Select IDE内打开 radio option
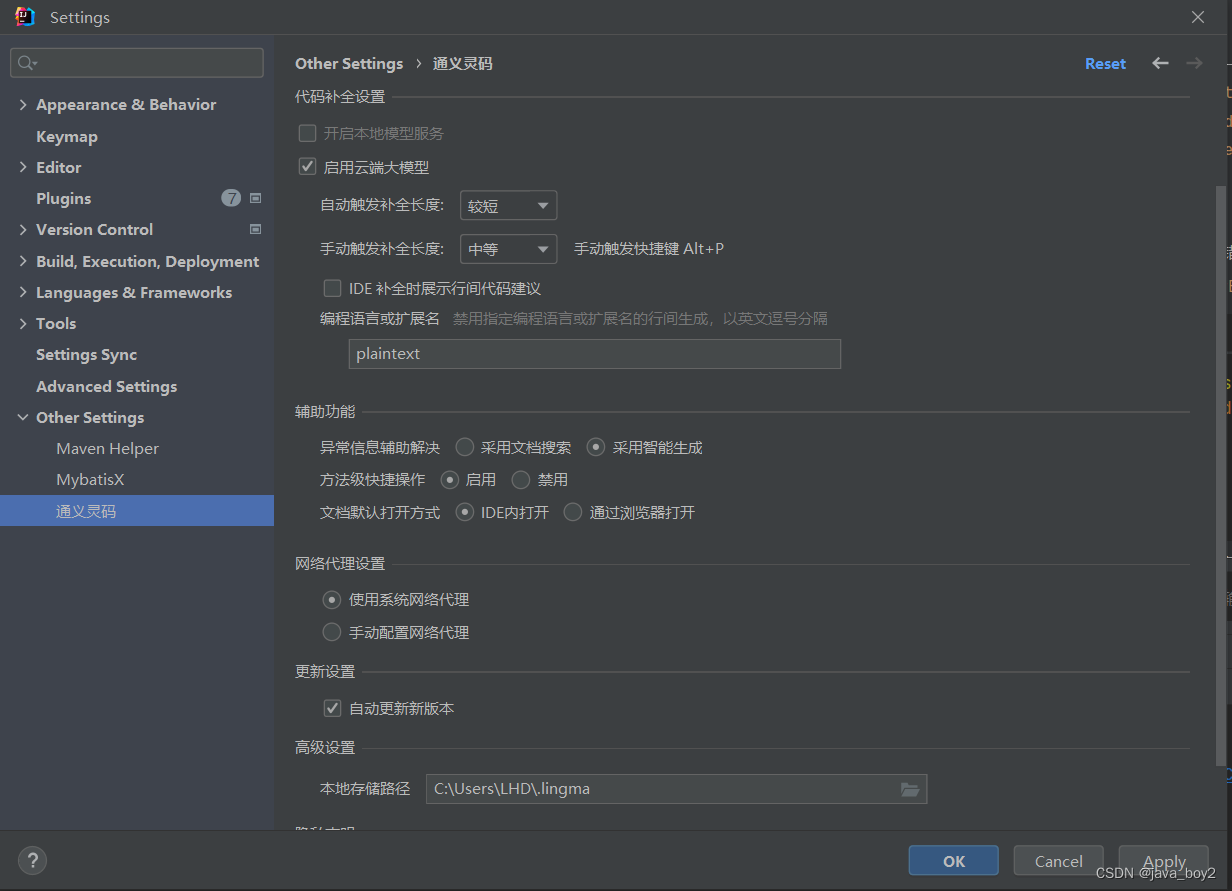 click(x=465, y=512)
